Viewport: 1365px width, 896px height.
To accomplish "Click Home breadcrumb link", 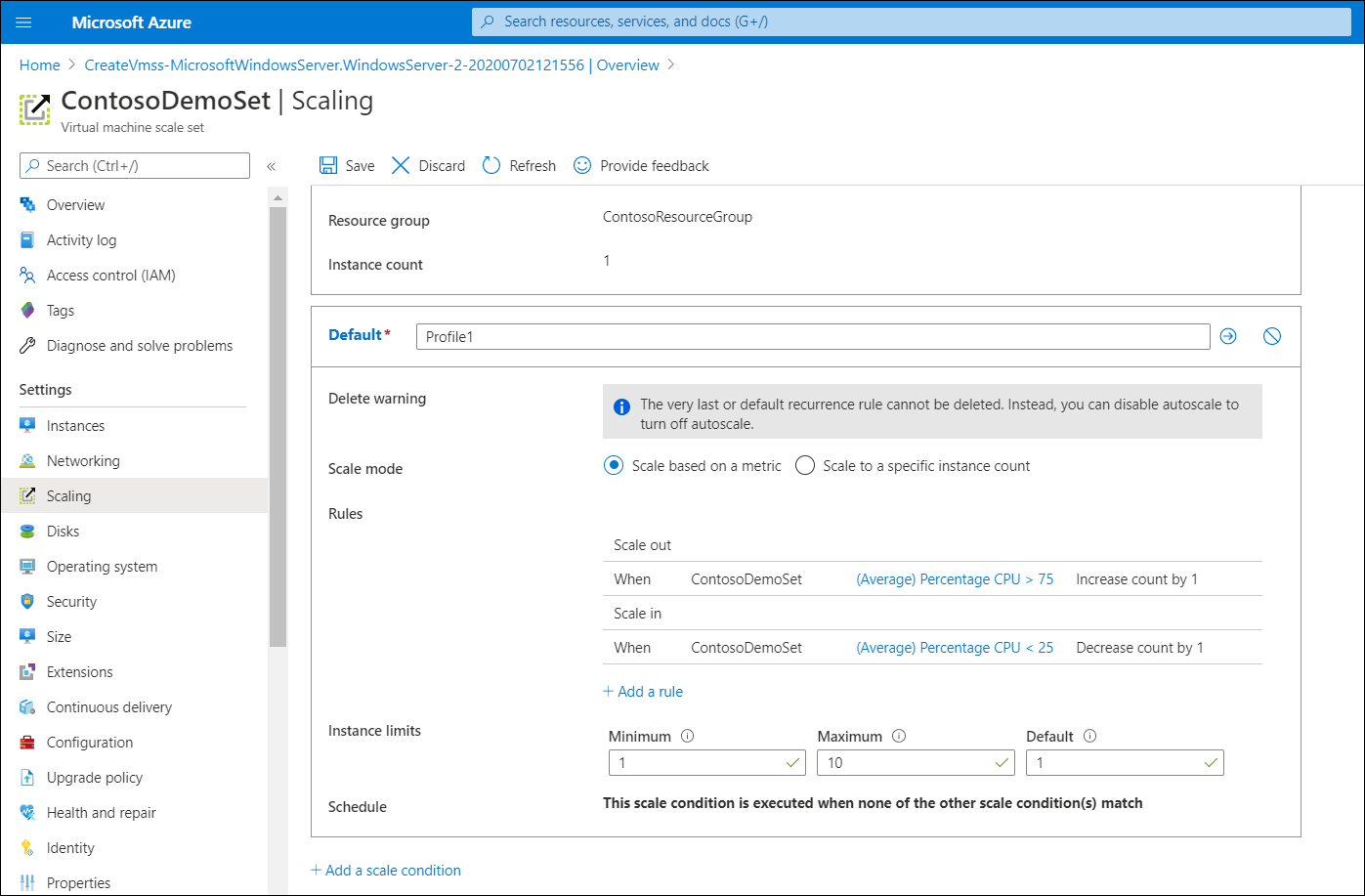I will tap(39, 64).
